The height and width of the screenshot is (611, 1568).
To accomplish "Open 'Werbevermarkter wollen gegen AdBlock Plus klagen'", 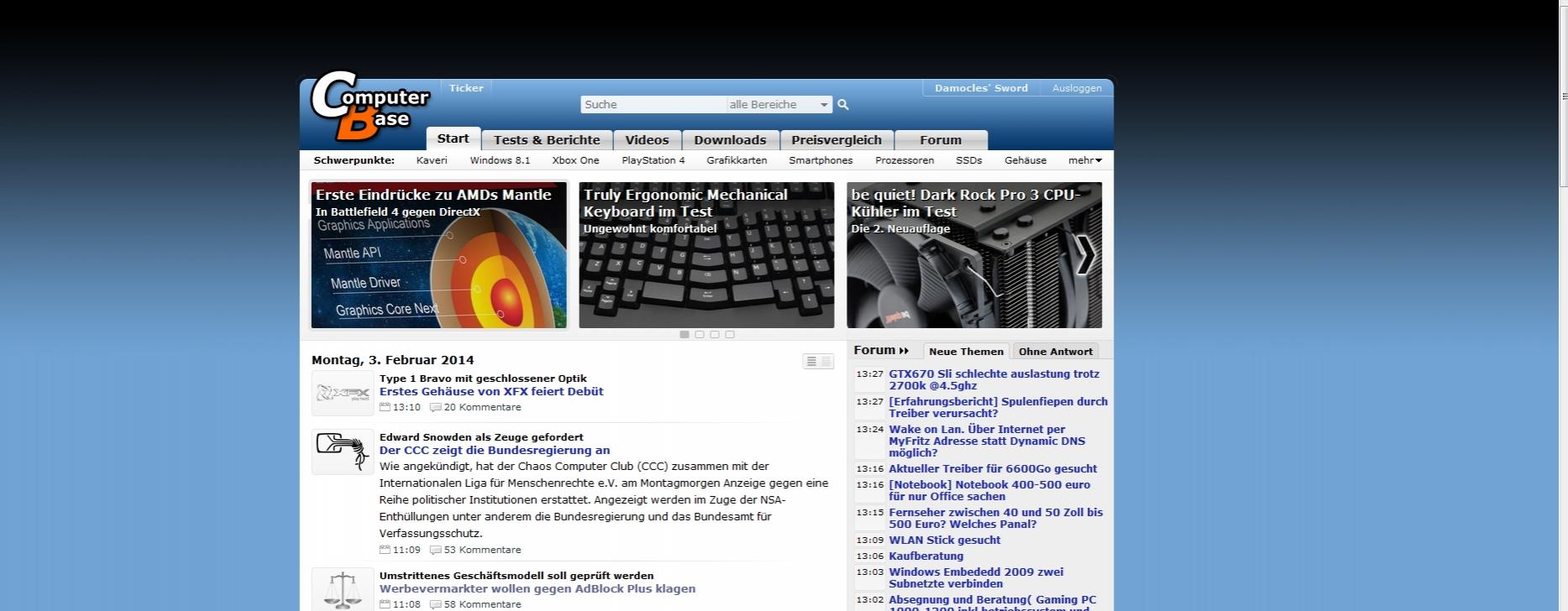I will 538,588.
